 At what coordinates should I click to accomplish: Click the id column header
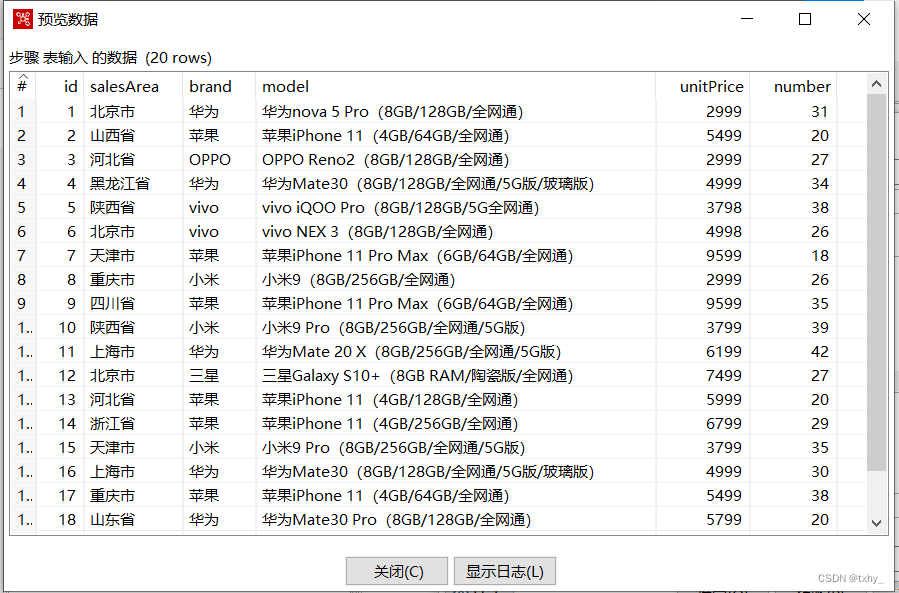coord(68,86)
